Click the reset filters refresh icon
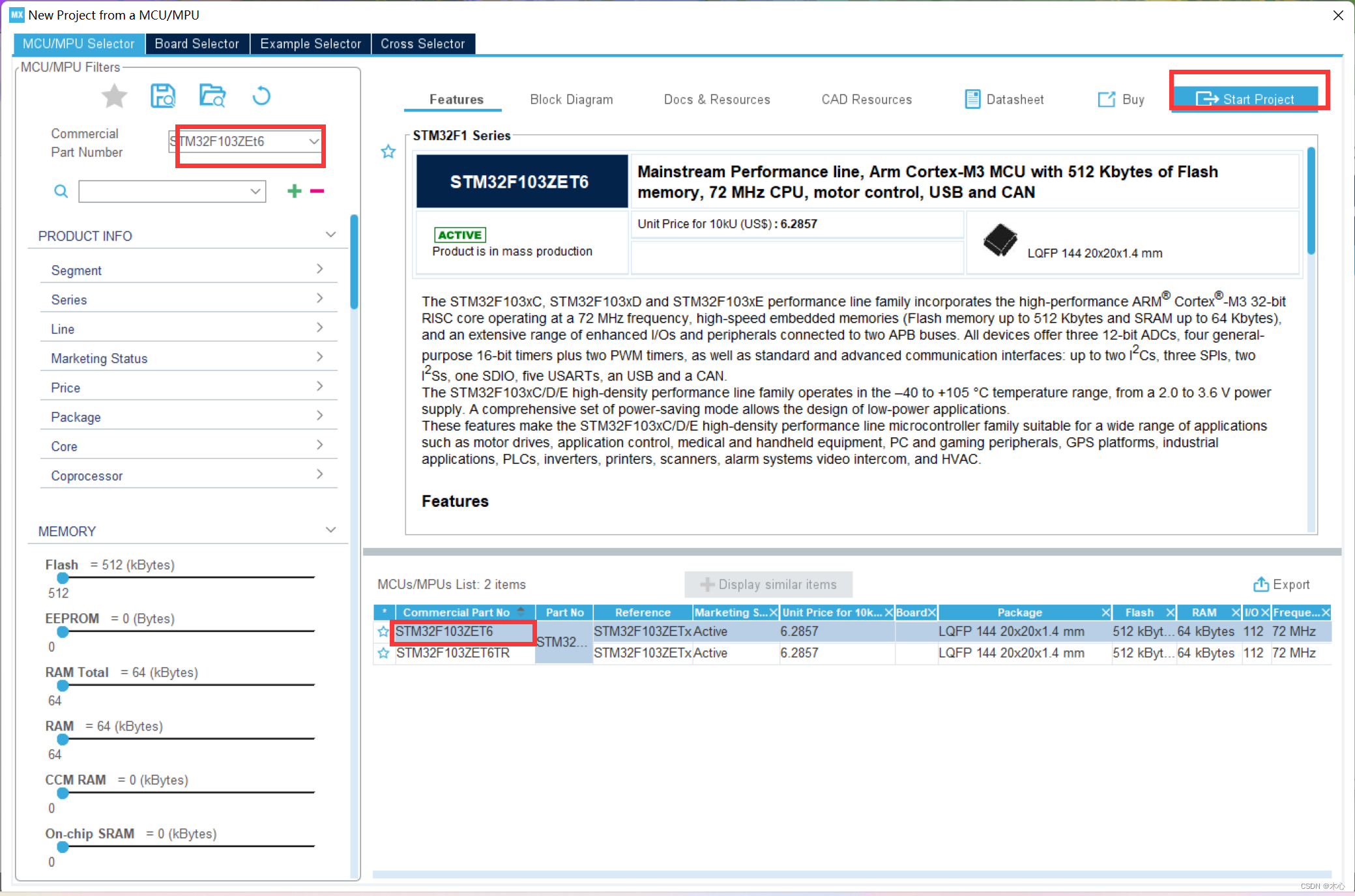The image size is (1355, 896). click(x=261, y=96)
